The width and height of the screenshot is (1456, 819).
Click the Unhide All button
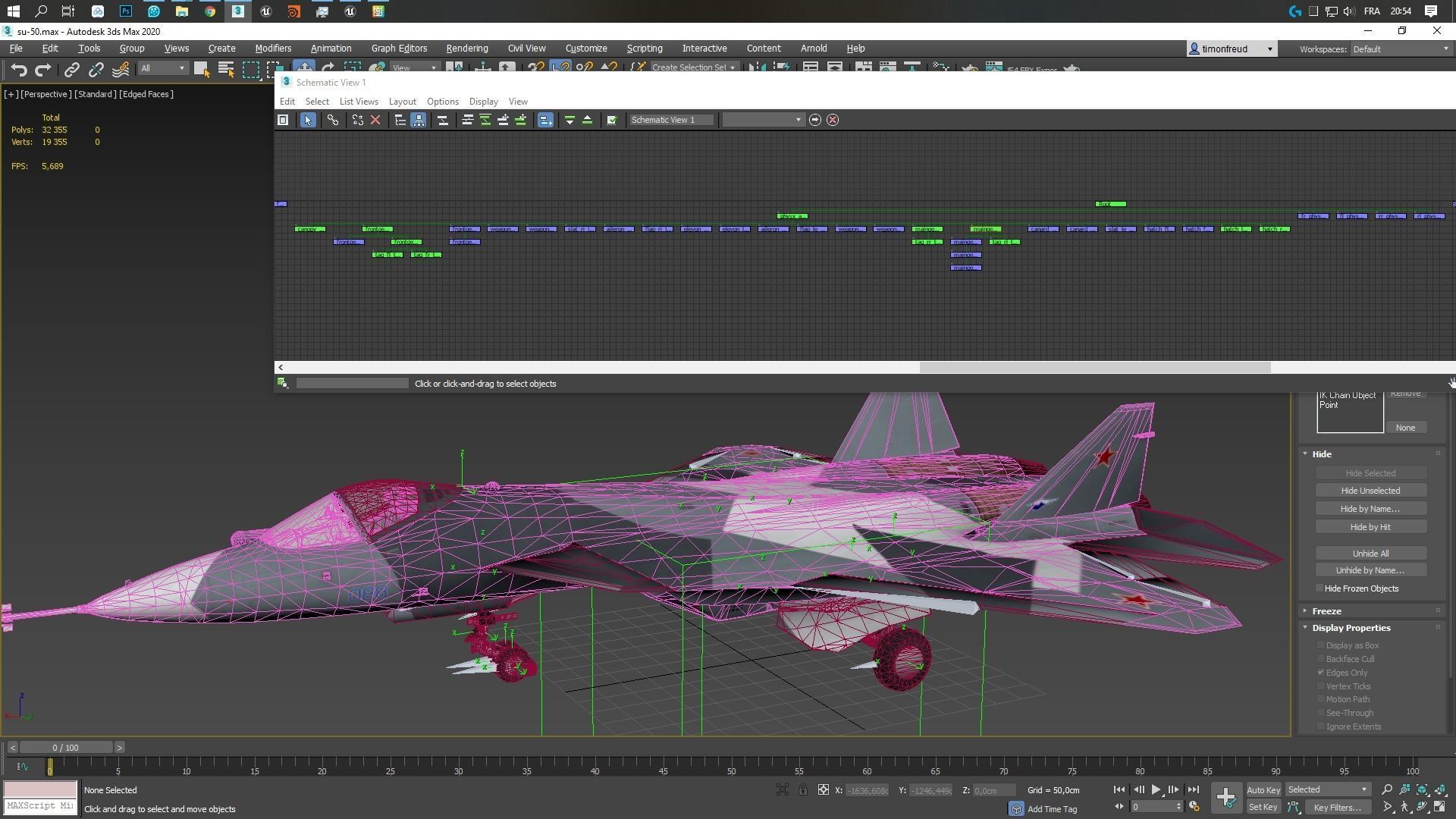pyautogui.click(x=1370, y=554)
